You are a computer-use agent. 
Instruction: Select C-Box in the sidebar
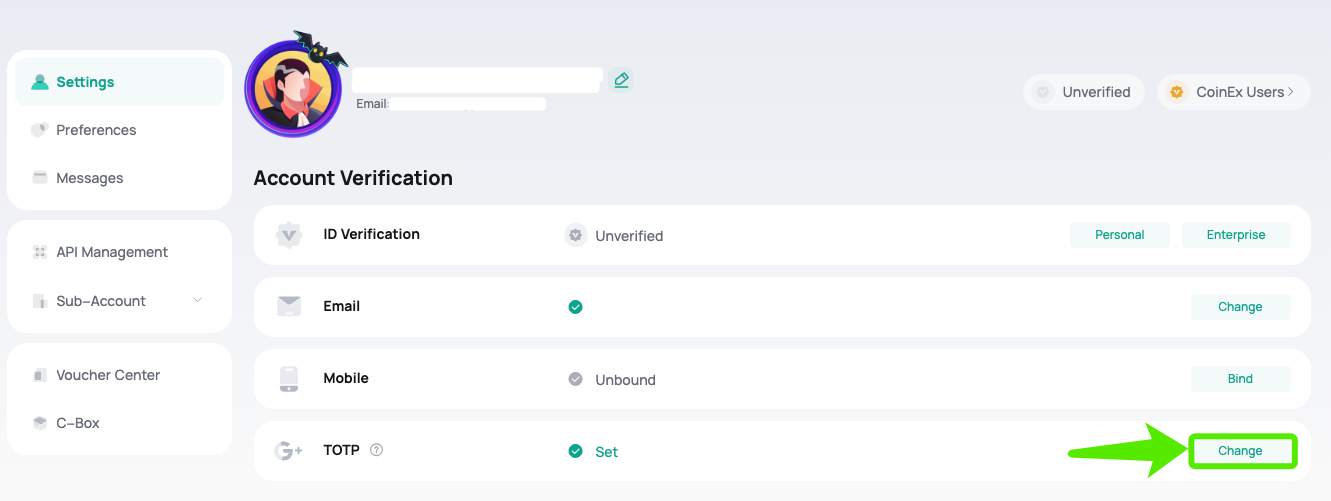[78, 423]
